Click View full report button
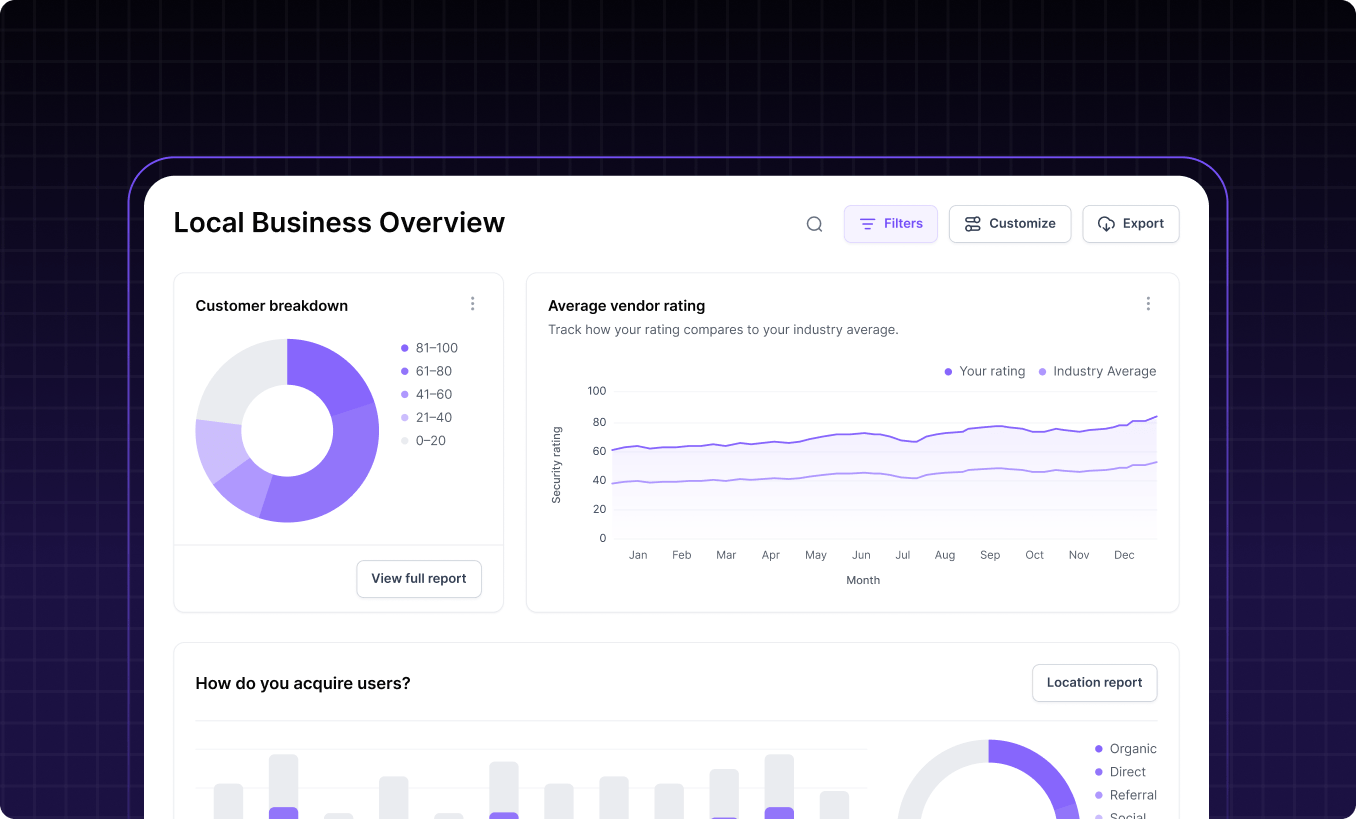This screenshot has height=820, width=1356. (x=418, y=579)
